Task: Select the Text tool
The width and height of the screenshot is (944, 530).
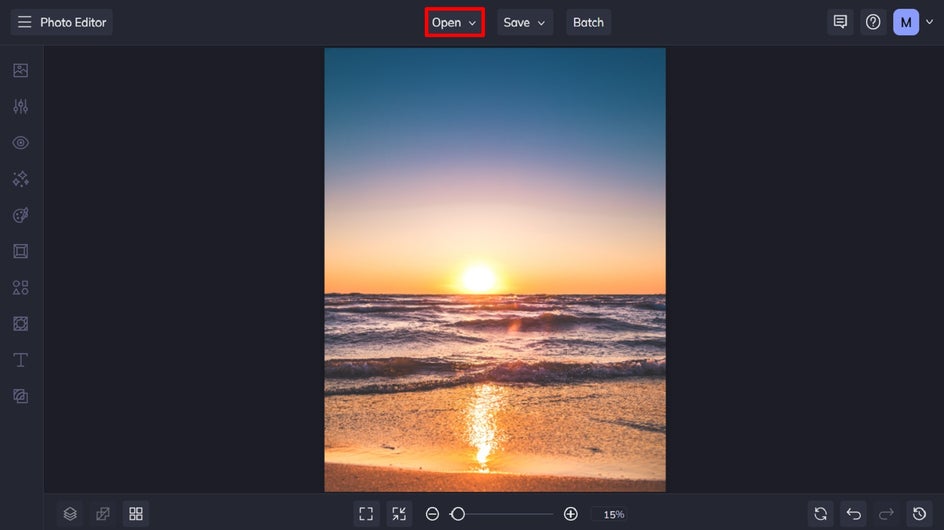Action: tap(20, 360)
